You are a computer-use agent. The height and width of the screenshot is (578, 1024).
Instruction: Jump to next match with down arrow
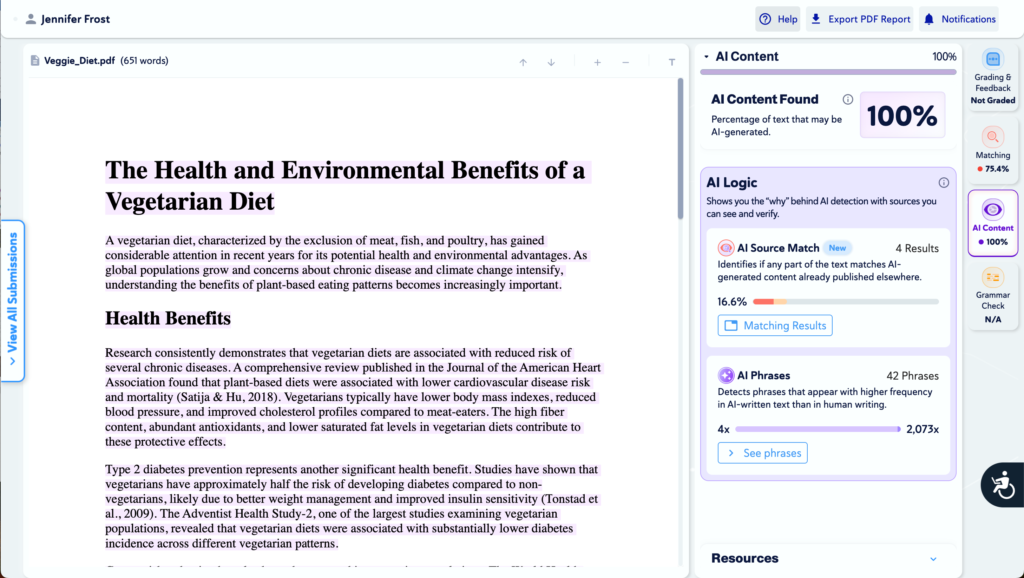pyautogui.click(x=551, y=62)
